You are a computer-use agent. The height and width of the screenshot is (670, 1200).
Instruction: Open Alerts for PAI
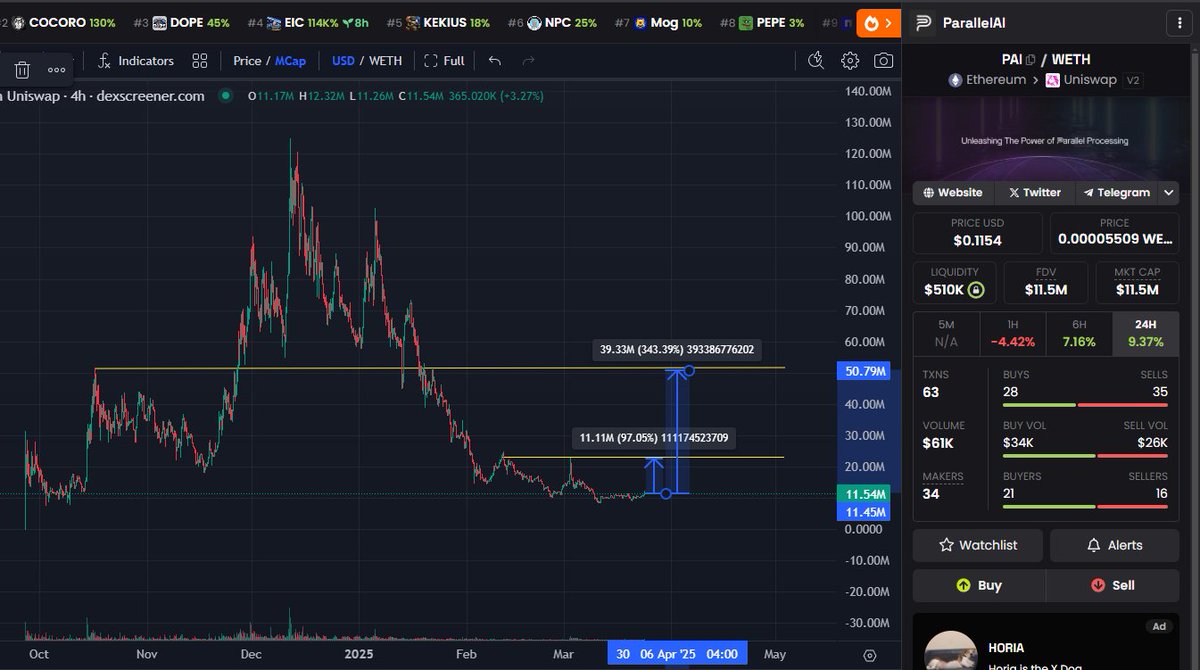tap(1113, 545)
